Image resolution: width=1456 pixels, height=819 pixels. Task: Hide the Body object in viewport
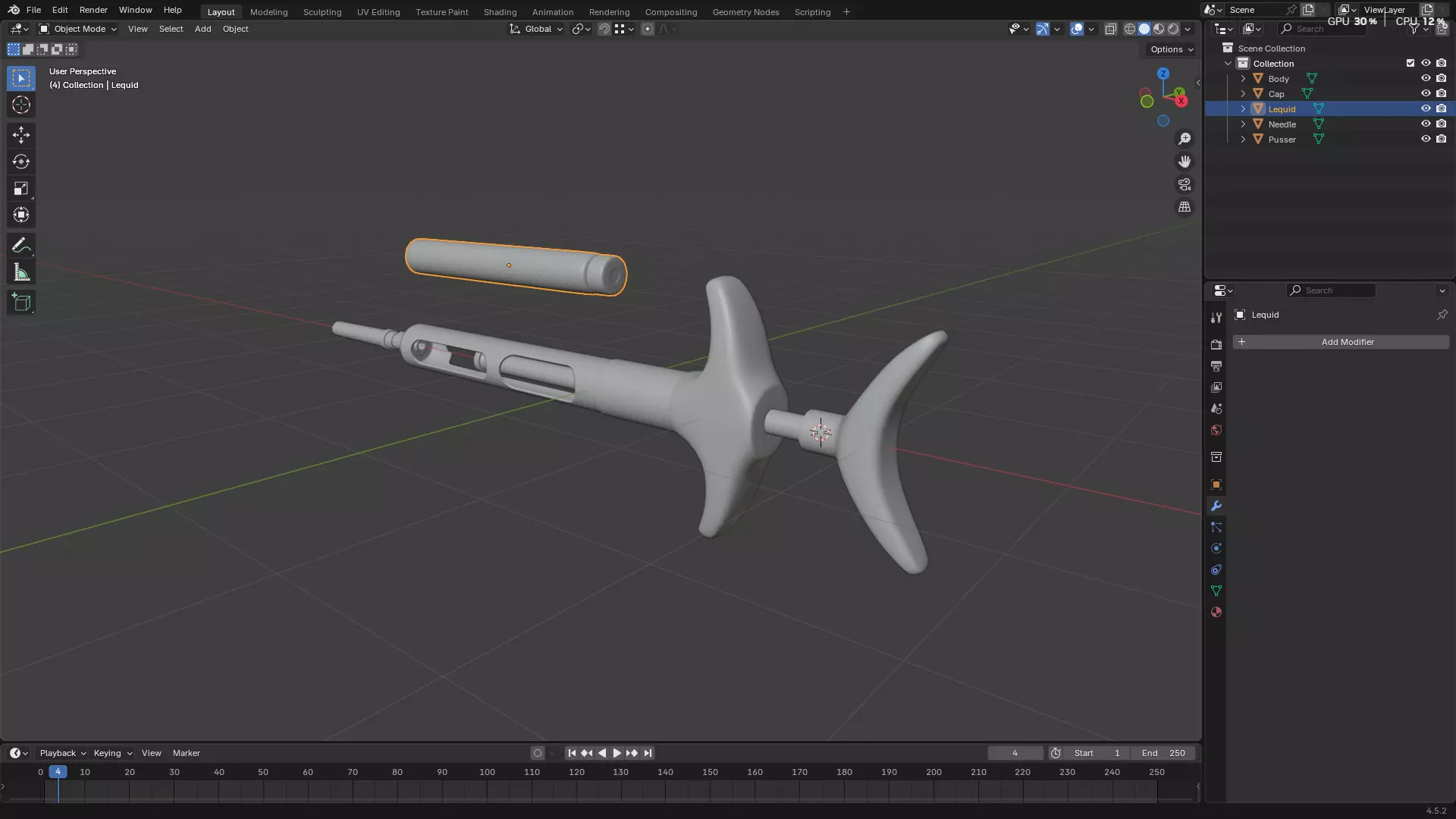(x=1426, y=78)
